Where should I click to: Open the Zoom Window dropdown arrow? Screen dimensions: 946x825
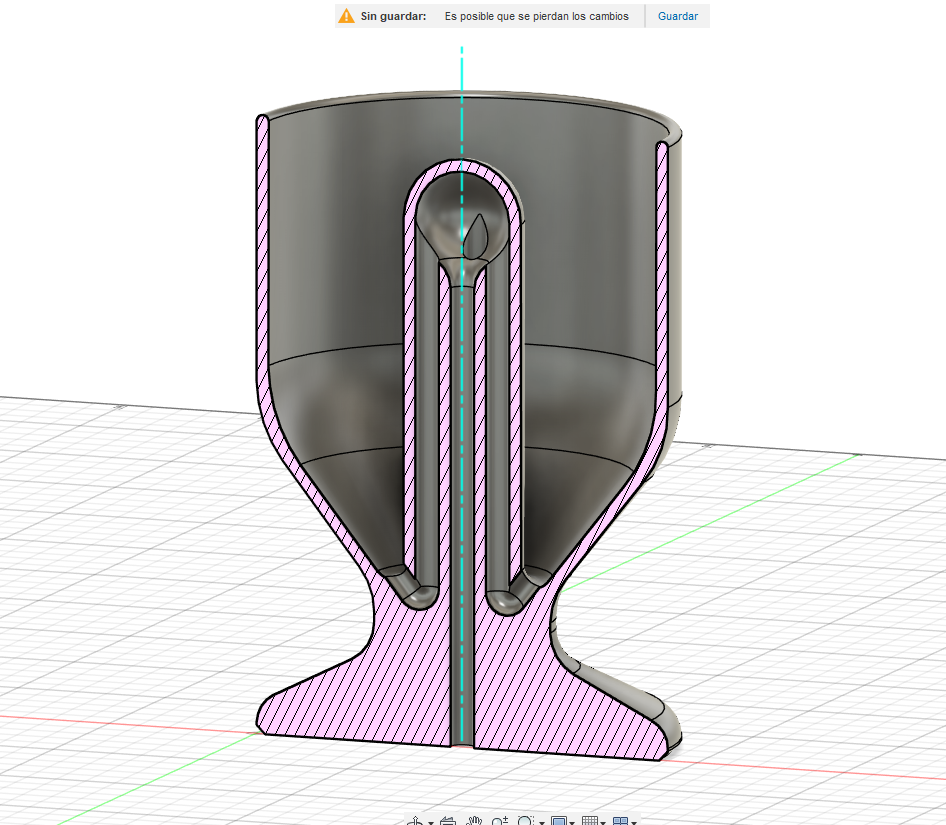(542, 823)
